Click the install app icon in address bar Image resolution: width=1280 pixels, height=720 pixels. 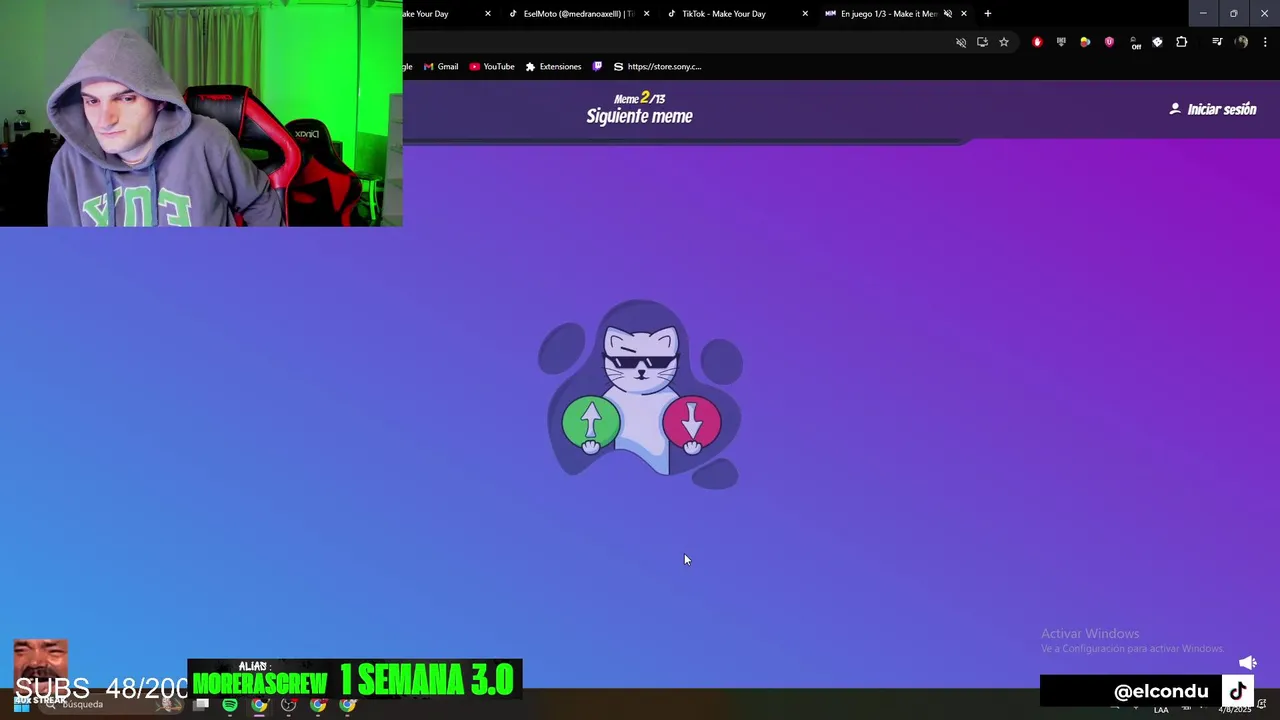[x=982, y=42]
